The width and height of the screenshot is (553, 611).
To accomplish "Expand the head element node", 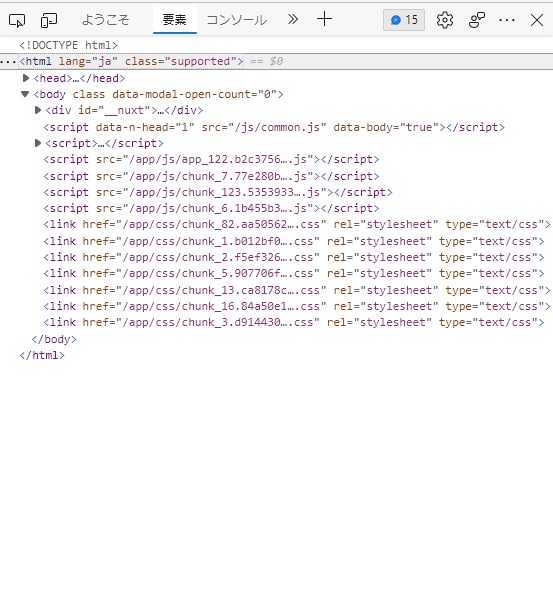I will pyautogui.click(x=26, y=78).
